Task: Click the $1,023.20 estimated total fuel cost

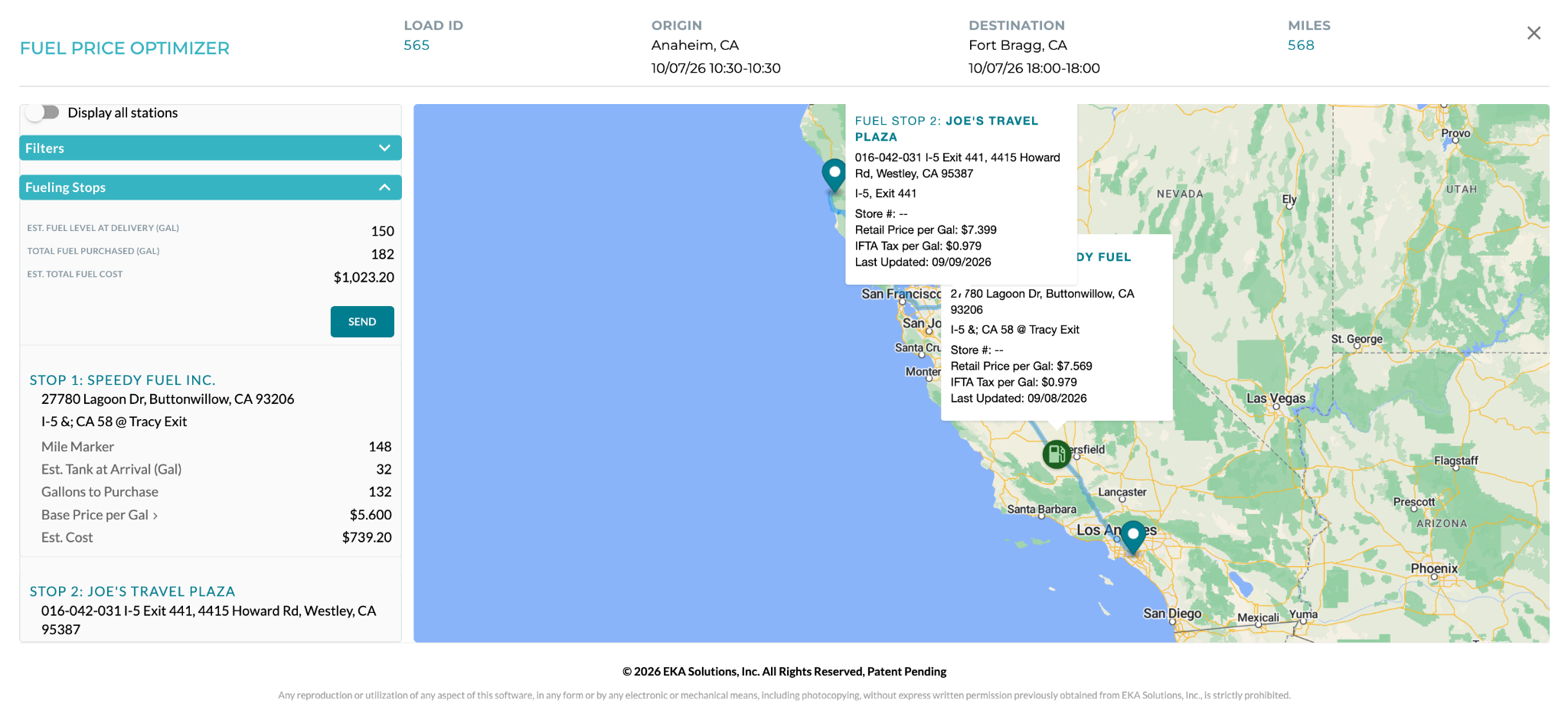Action: point(364,277)
